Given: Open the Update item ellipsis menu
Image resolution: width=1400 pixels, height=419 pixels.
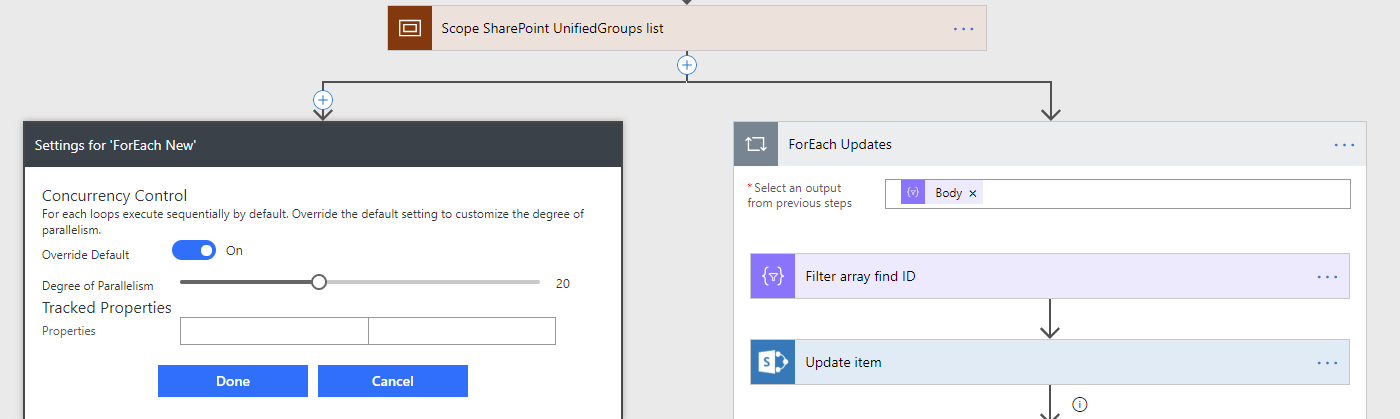Looking at the screenshot, I should tap(1327, 363).
